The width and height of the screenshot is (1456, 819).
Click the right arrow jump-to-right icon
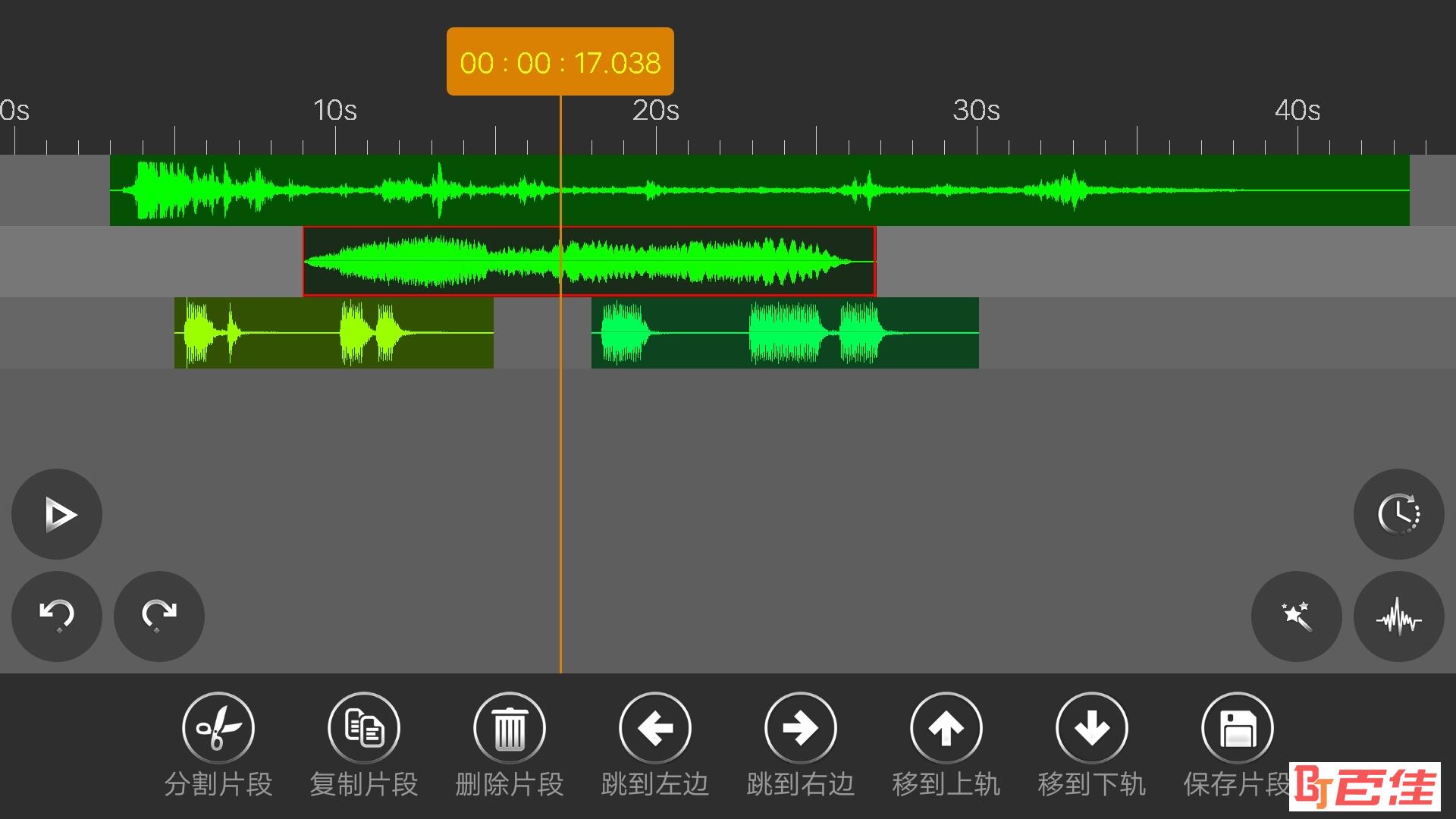[x=801, y=728]
